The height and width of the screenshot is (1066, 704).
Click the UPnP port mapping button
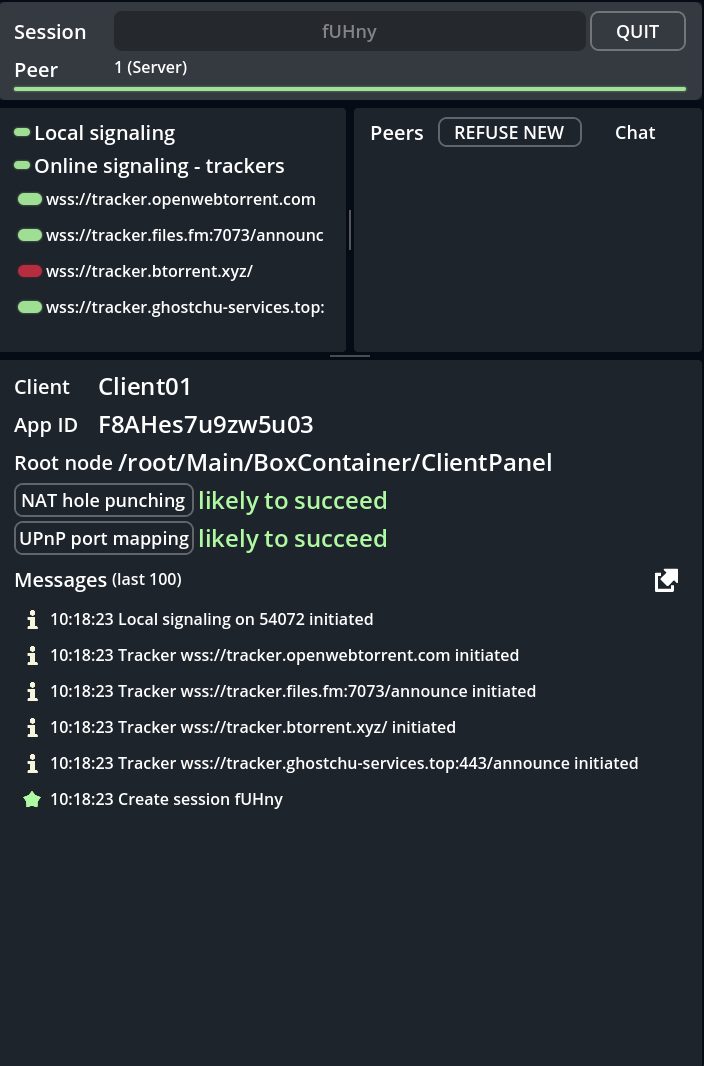point(104,539)
